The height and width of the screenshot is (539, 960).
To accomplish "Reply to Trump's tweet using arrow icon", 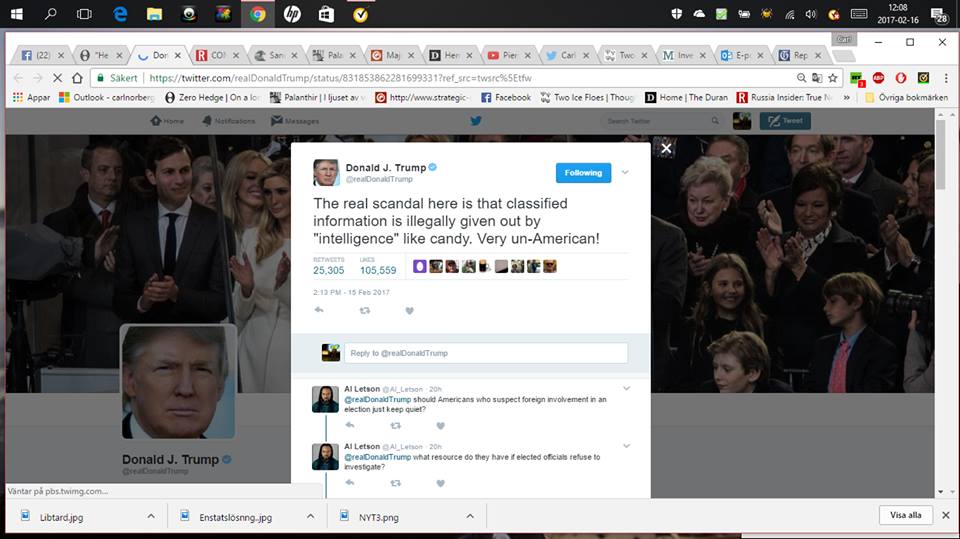I will [x=319, y=311].
